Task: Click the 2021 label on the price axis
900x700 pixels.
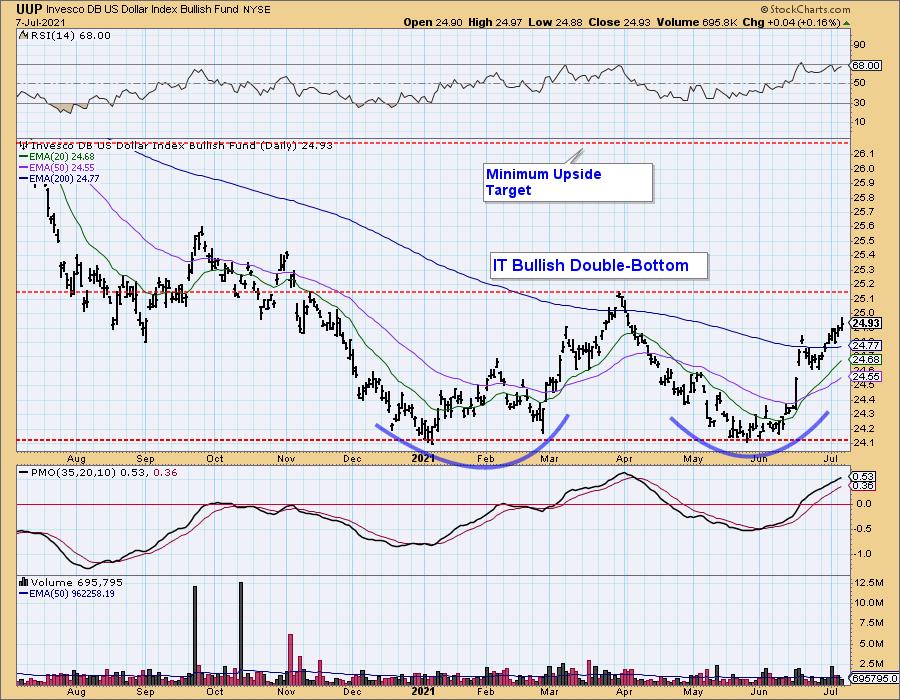Action: click(423, 458)
